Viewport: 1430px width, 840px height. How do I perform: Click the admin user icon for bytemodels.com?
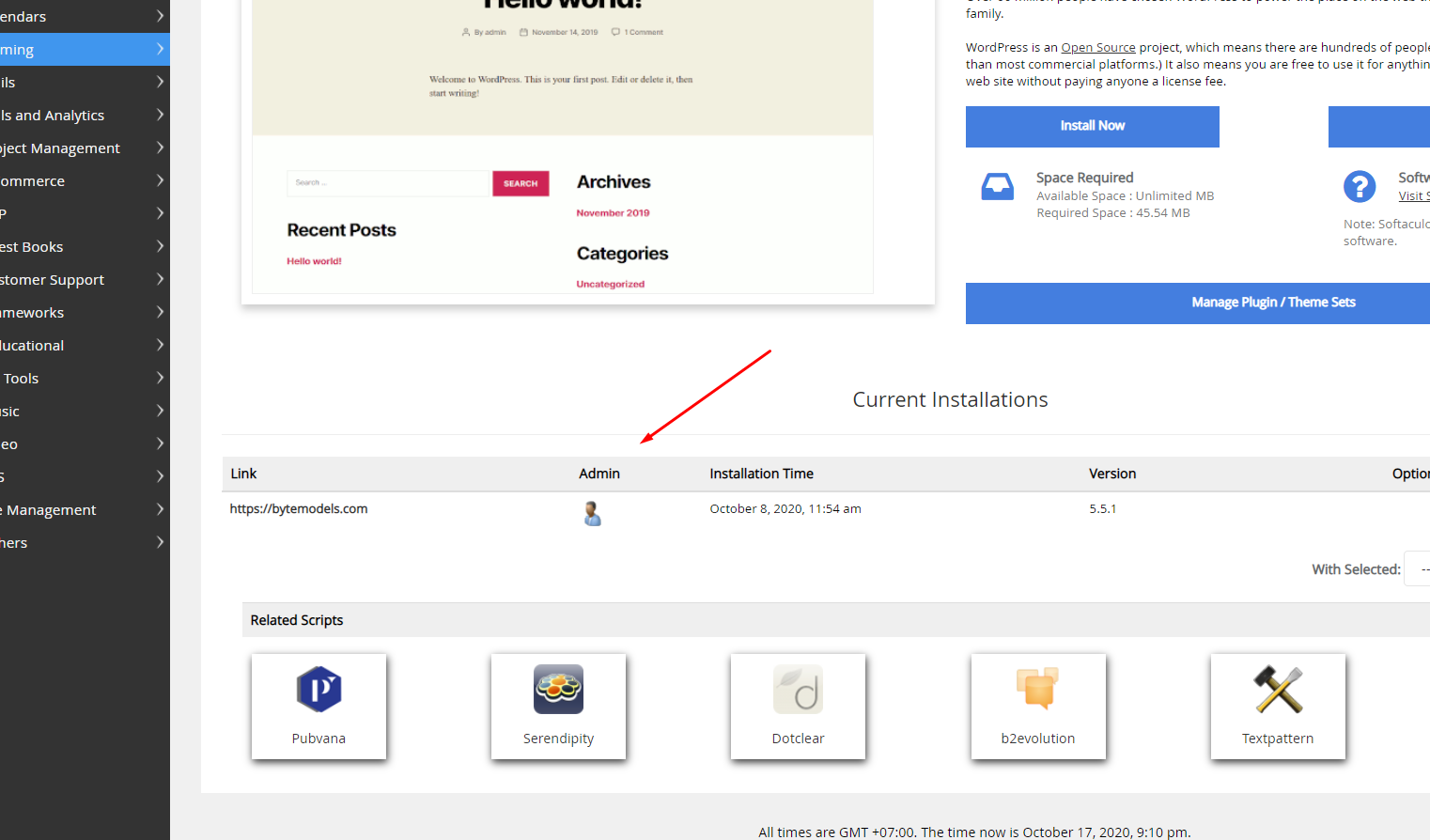tap(592, 513)
